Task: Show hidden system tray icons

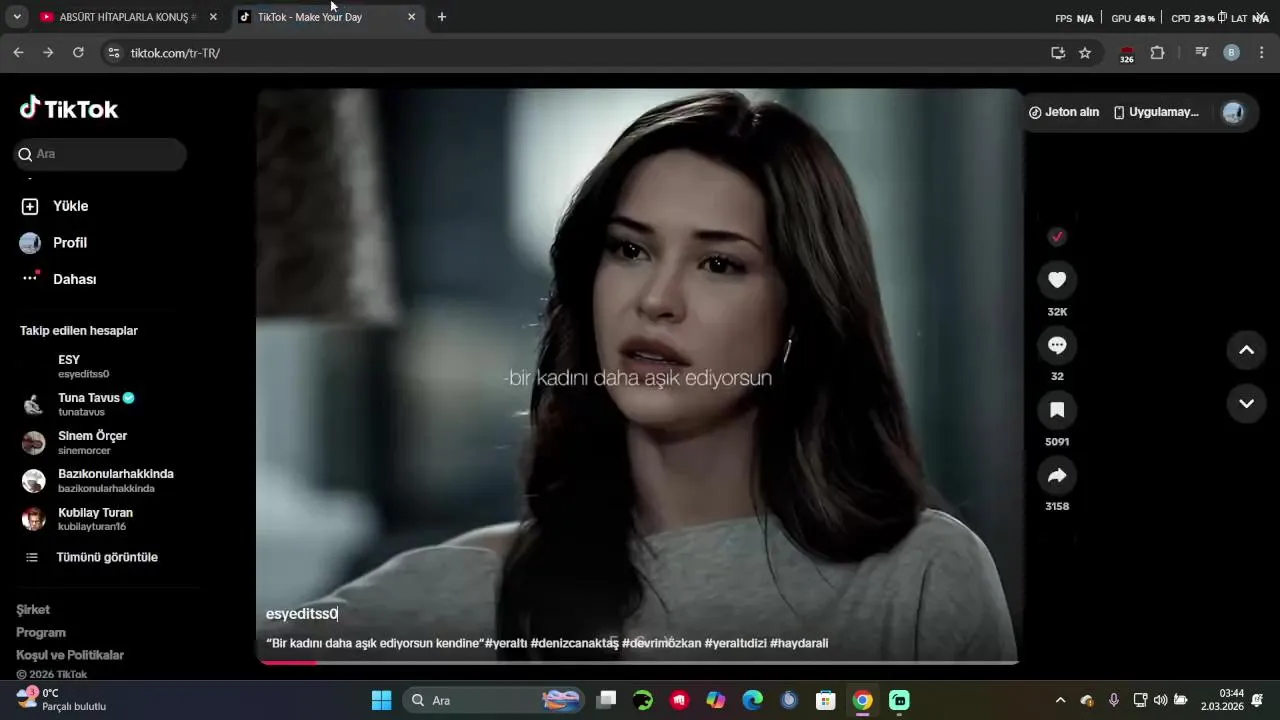Action: point(1060,700)
